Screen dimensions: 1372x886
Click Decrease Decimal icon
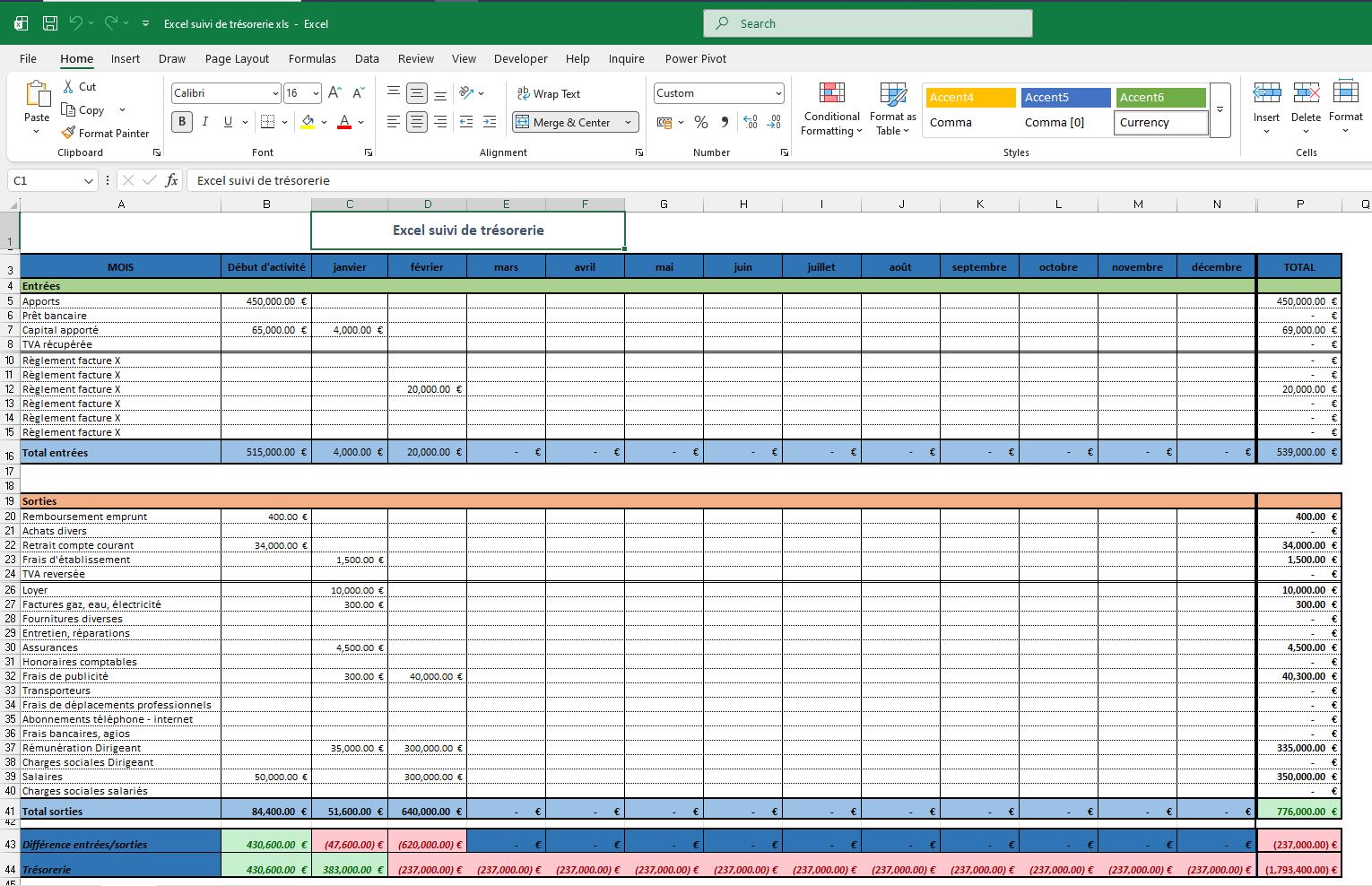coord(774,122)
